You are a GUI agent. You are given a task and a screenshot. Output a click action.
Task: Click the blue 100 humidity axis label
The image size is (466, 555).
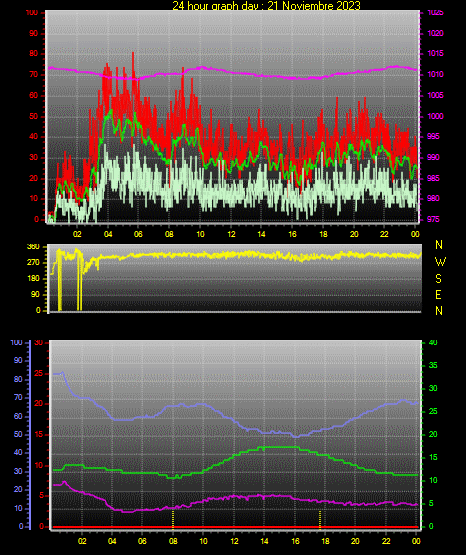pyautogui.click(x=17, y=343)
